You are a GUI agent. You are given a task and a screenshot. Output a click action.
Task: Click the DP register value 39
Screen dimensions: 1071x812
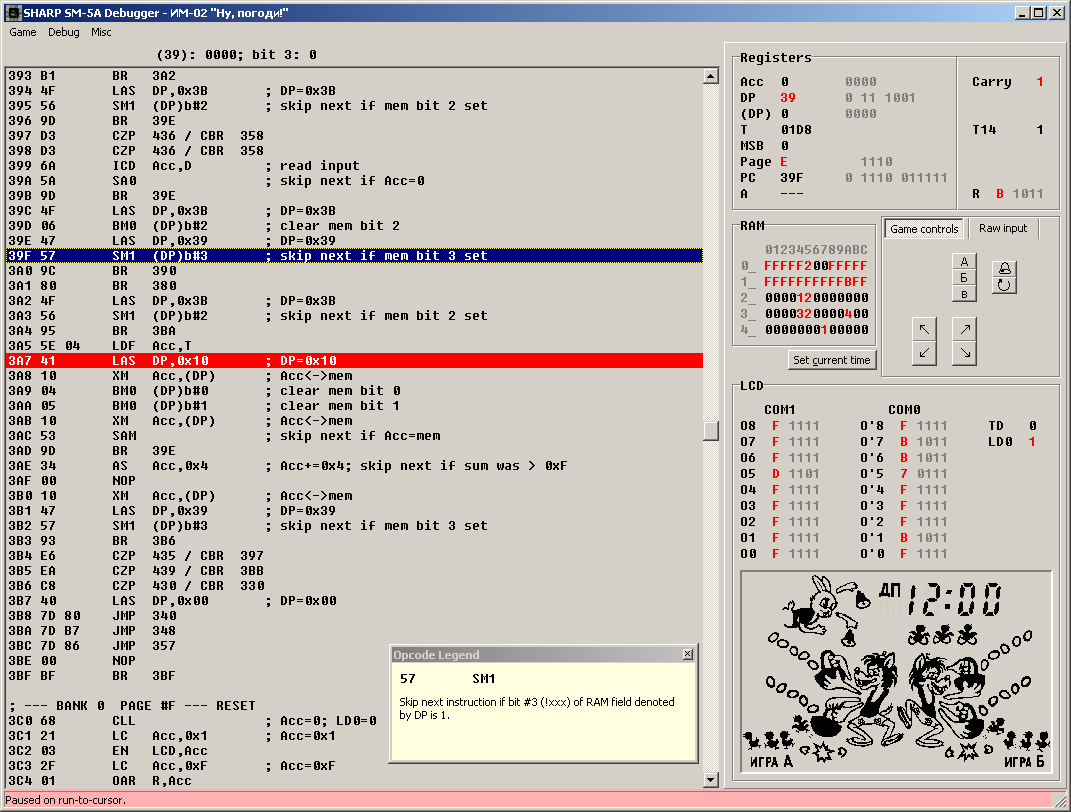[788, 98]
